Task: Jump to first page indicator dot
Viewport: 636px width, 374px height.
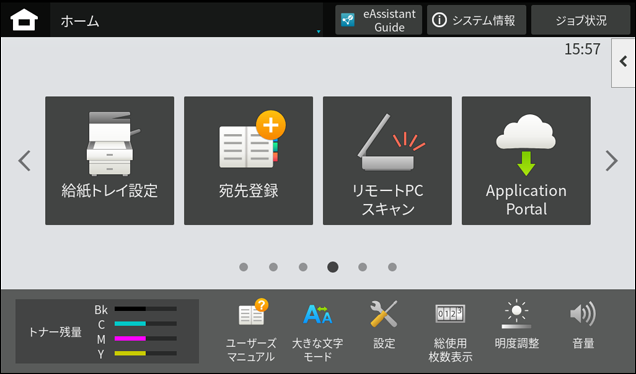Action: coord(243,267)
